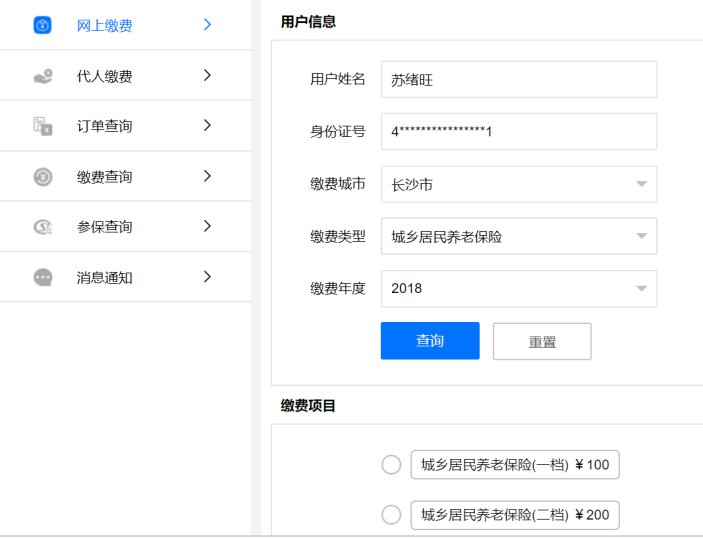Click the 代人缴费 hand-coin icon
Image resolution: width=703 pixels, height=539 pixels.
pyautogui.click(x=43, y=76)
